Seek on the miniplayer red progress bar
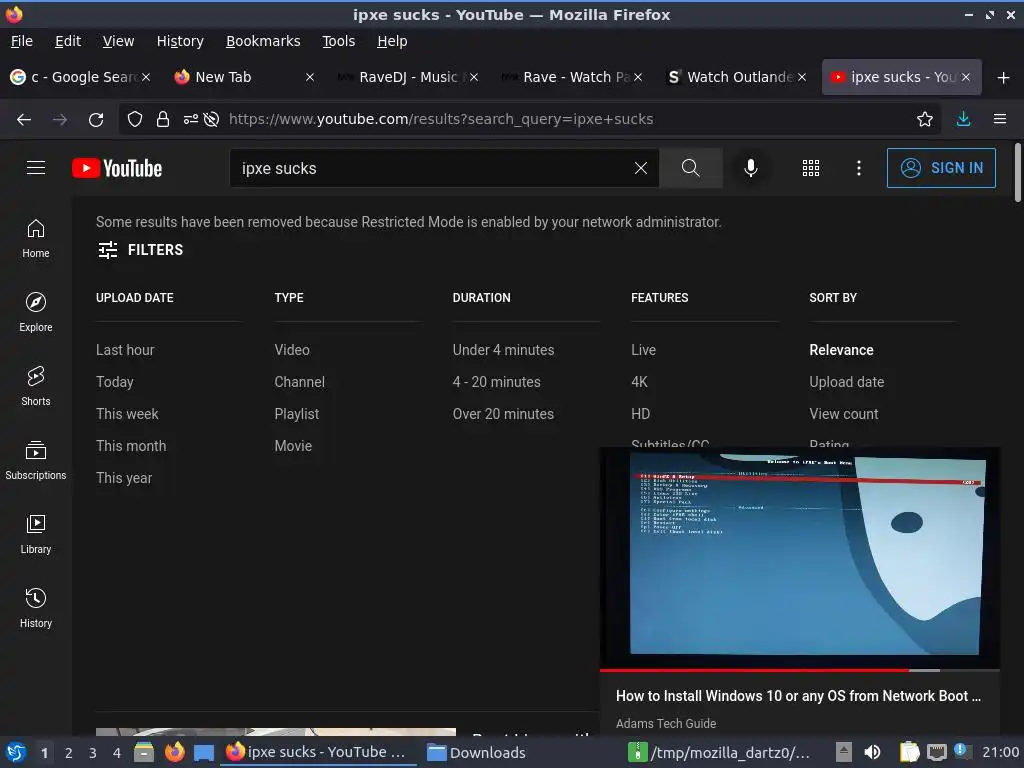 [x=800, y=670]
